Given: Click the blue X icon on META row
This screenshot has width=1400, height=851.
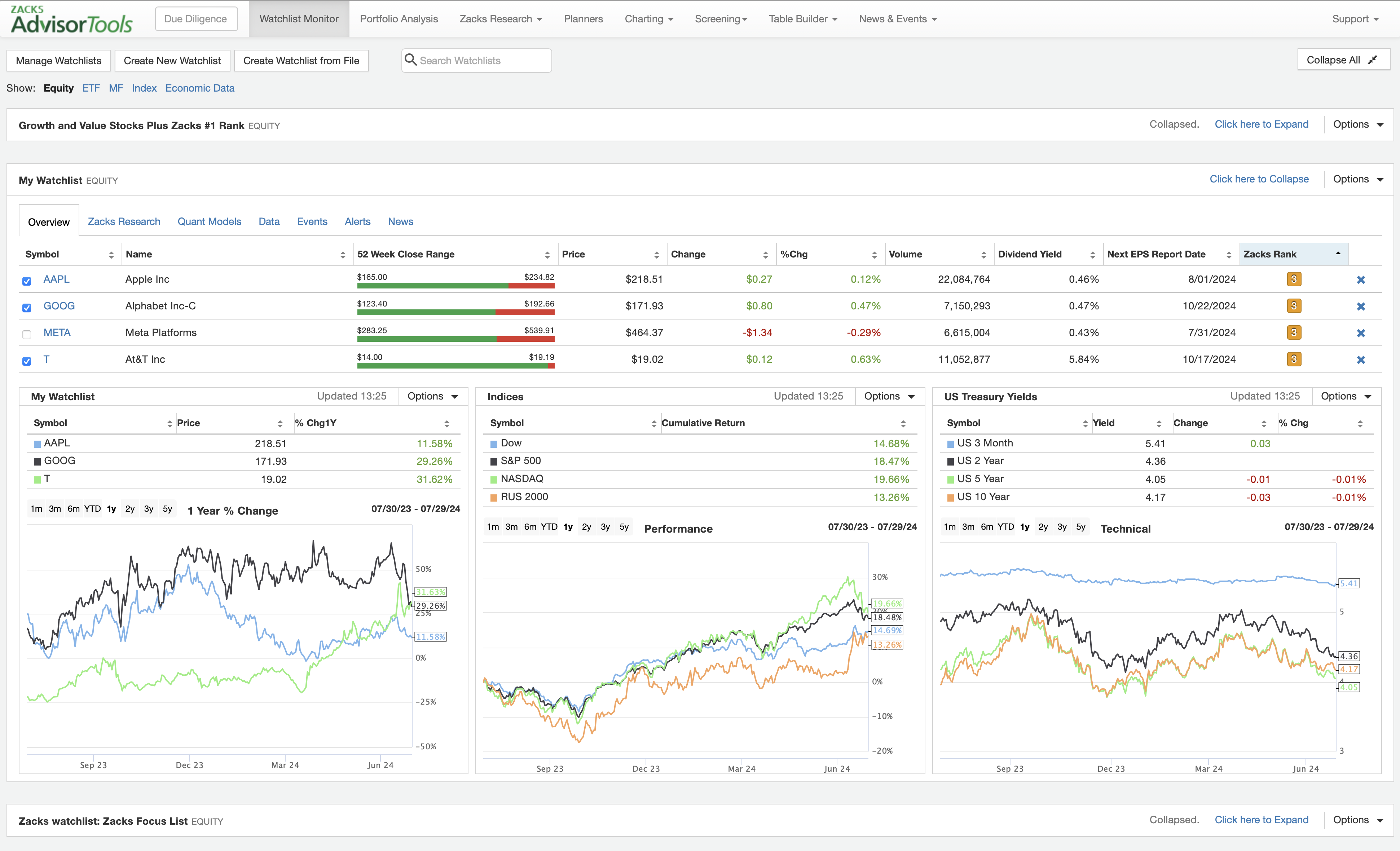Looking at the screenshot, I should (1360, 333).
